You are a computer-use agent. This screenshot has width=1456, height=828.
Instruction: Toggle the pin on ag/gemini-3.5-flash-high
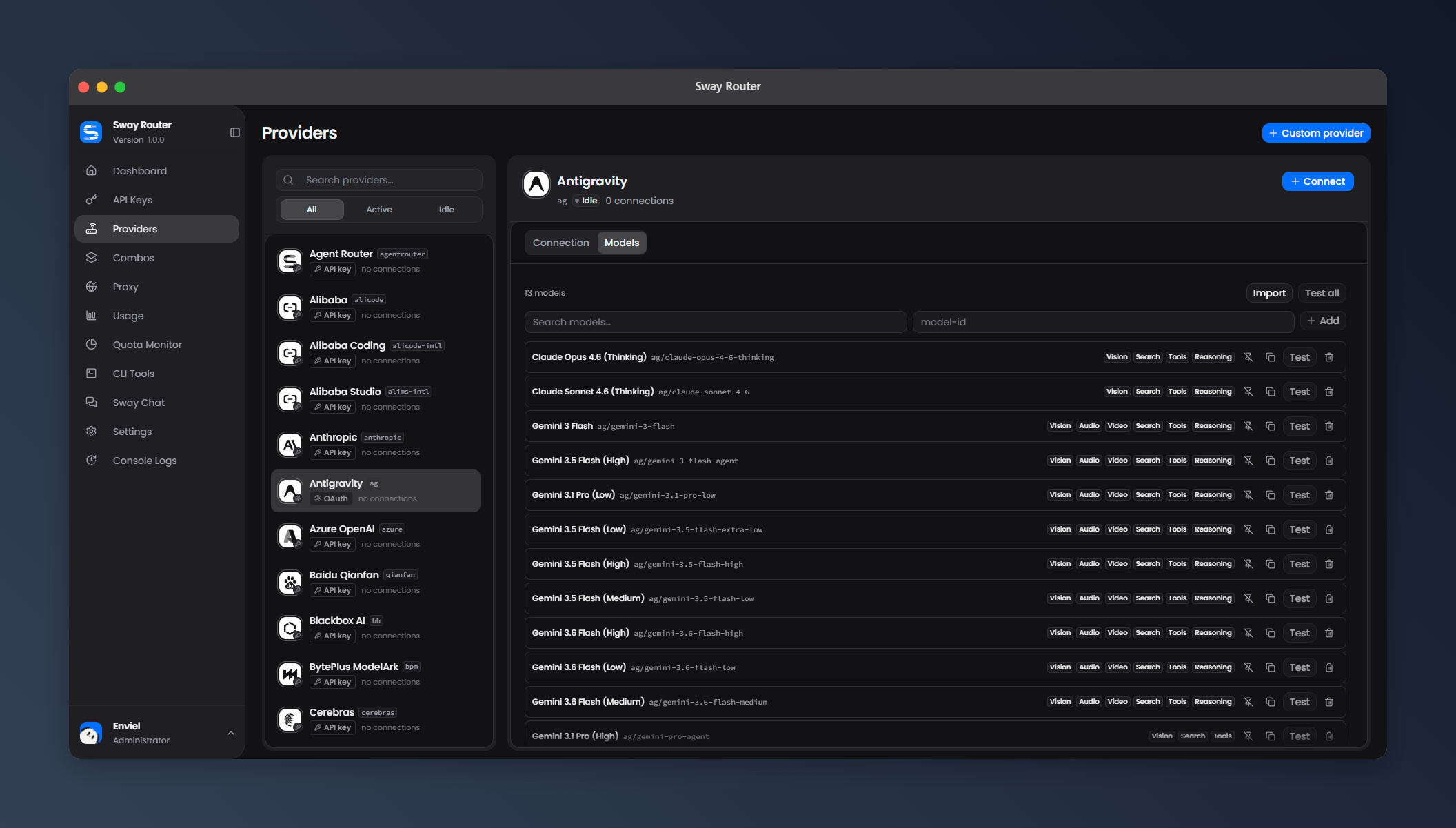(x=1248, y=564)
